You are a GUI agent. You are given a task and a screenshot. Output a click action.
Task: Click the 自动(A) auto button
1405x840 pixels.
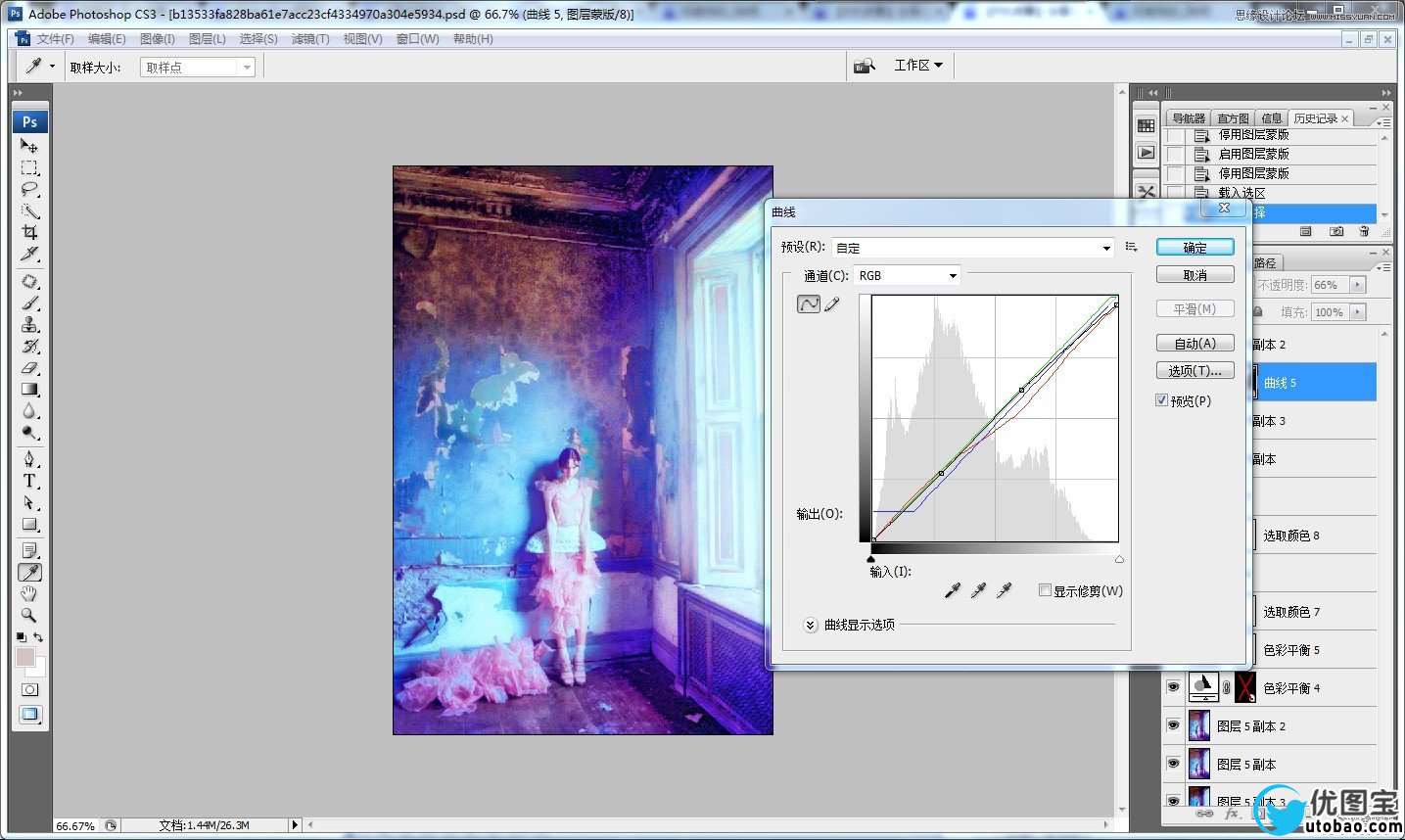pyautogui.click(x=1194, y=344)
